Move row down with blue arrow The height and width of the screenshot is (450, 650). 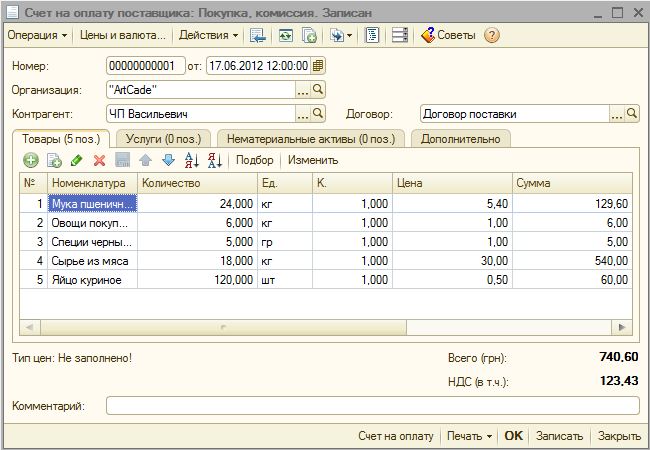(x=168, y=160)
